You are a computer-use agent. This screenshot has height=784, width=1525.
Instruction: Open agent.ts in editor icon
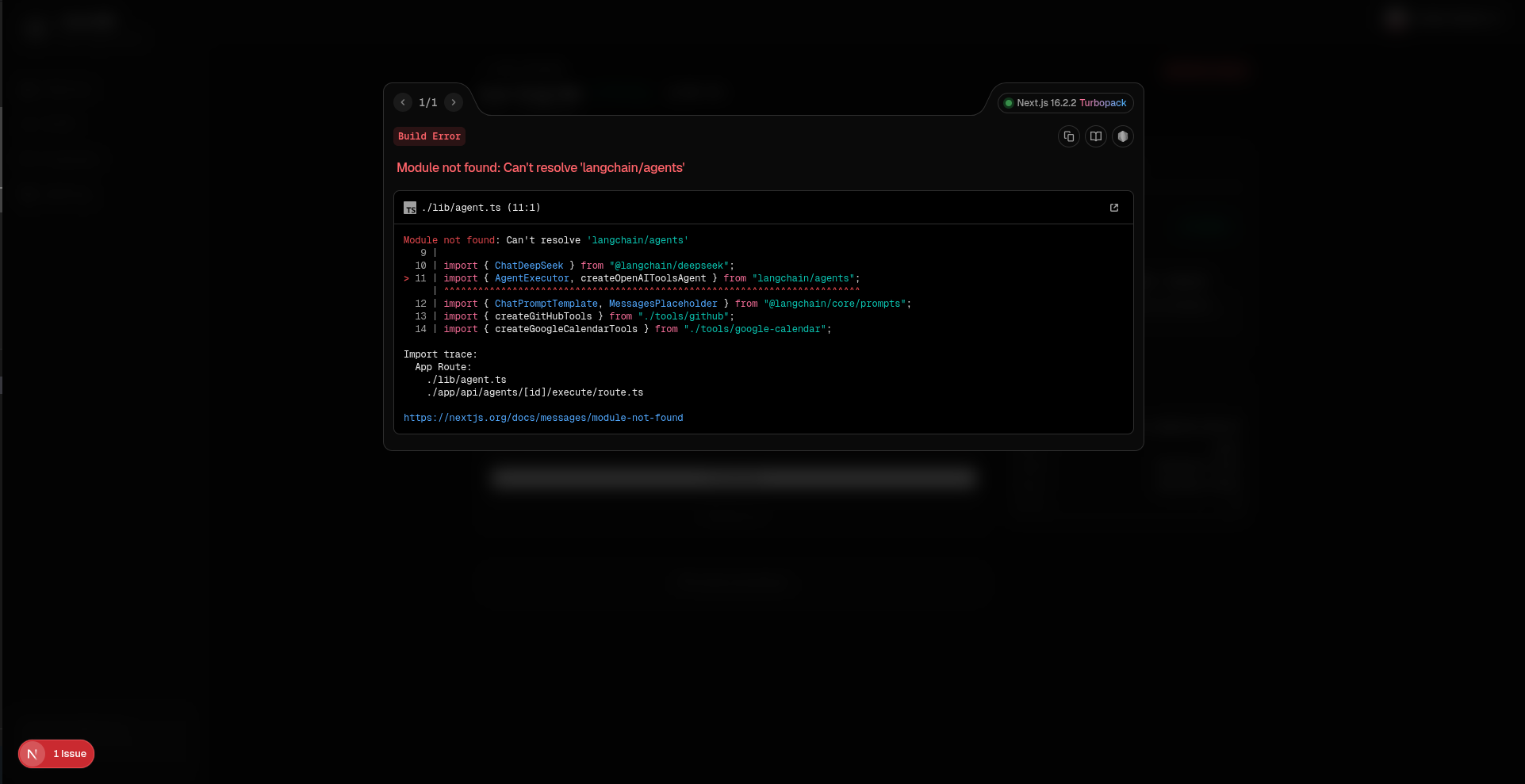pyautogui.click(x=1114, y=208)
